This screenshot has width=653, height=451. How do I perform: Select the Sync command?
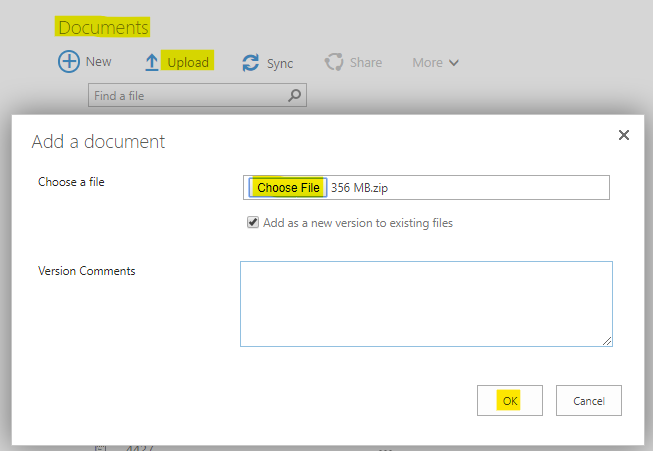coord(280,63)
